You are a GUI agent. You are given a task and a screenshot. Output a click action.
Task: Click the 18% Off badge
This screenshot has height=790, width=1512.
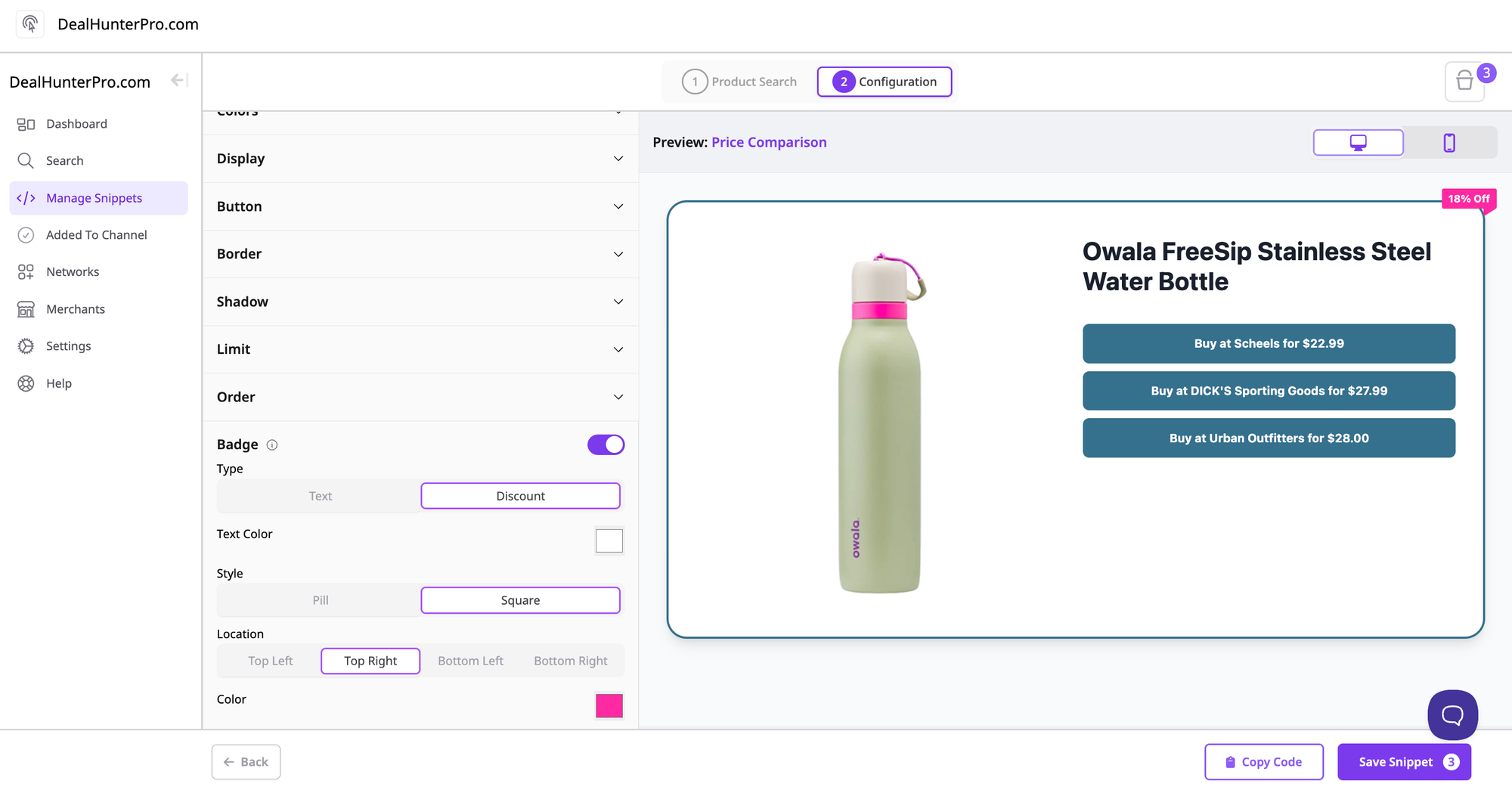(x=1469, y=199)
